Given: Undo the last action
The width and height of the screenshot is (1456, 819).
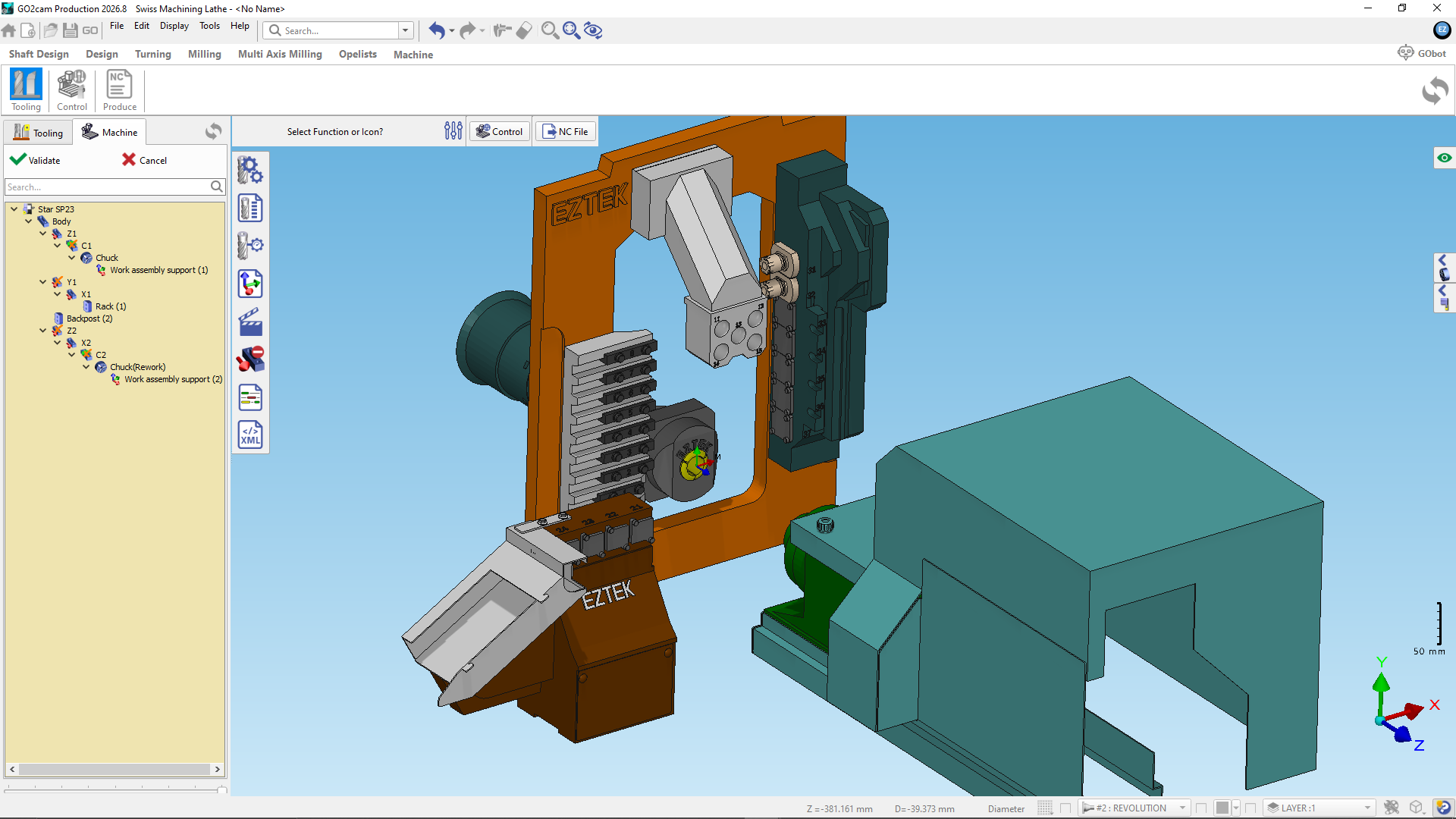Looking at the screenshot, I should pyautogui.click(x=436, y=30).
